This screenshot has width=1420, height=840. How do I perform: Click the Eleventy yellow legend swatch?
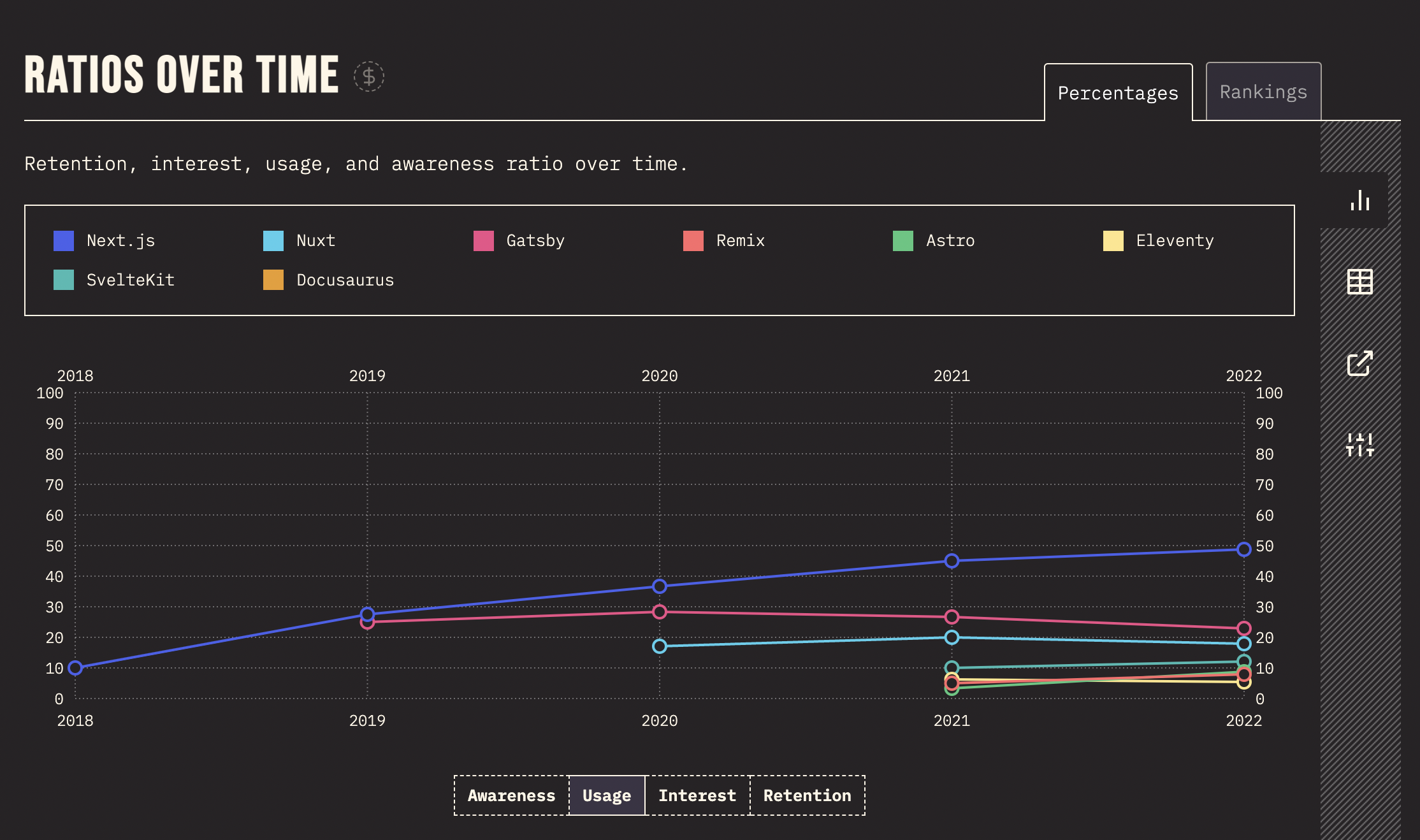click(1113, 241)
